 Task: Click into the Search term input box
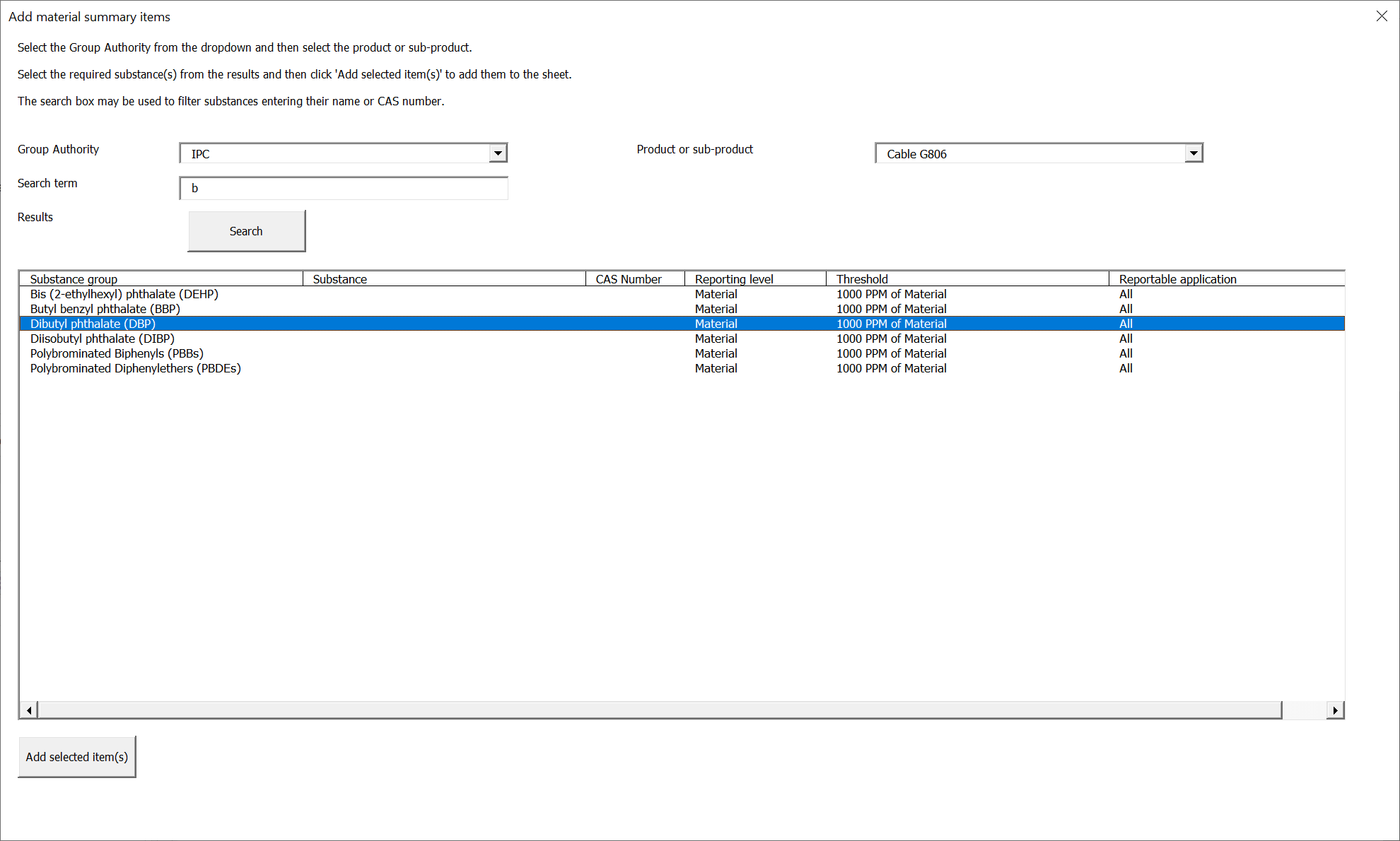point(344,188)
